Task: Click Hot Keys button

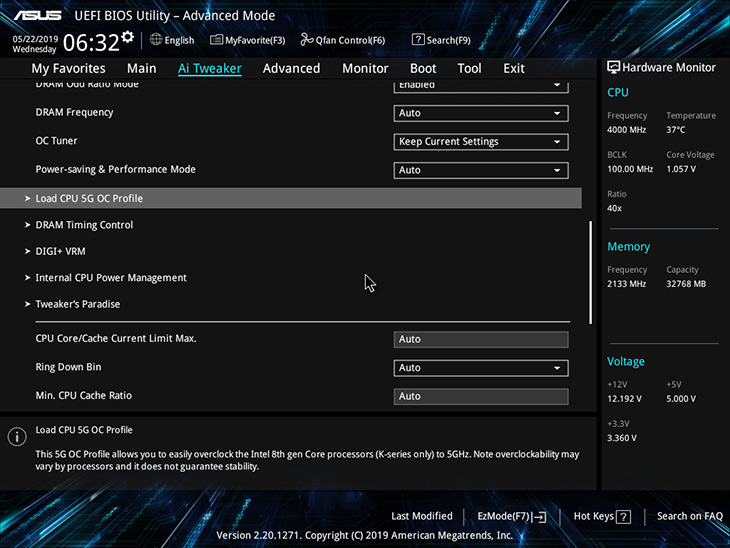Action: [602, 516]
